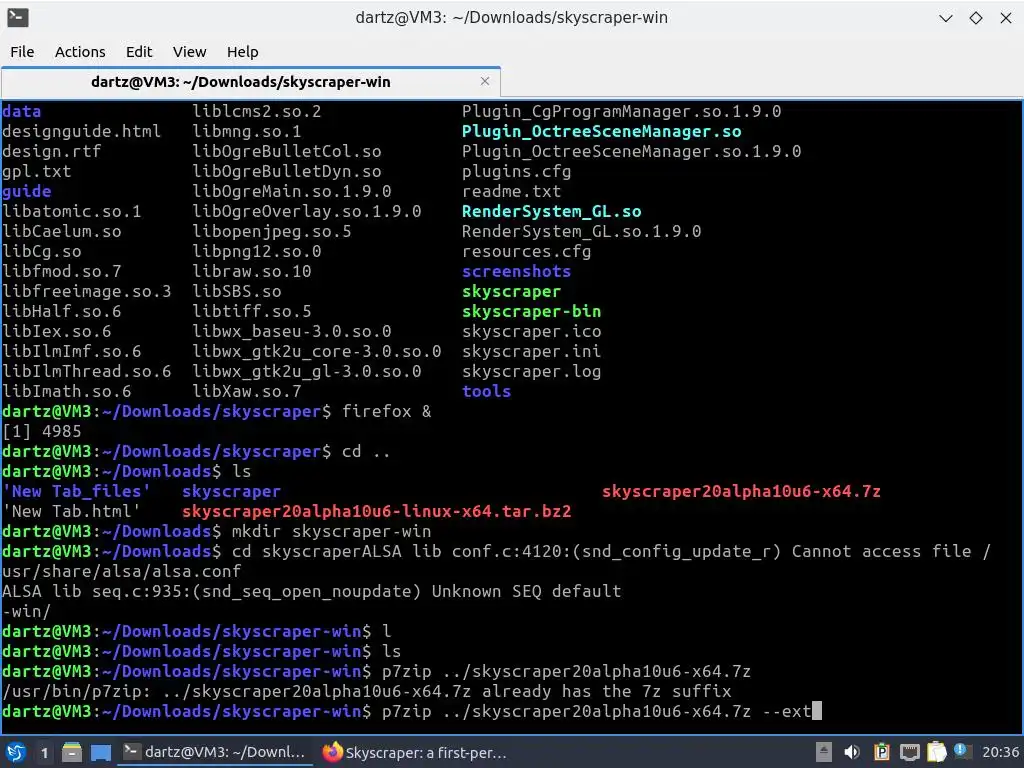The height and width of the screenshot is (768, 1024).
Task: Click 'readme.txt' in the listing
Action: coord(511,191)
